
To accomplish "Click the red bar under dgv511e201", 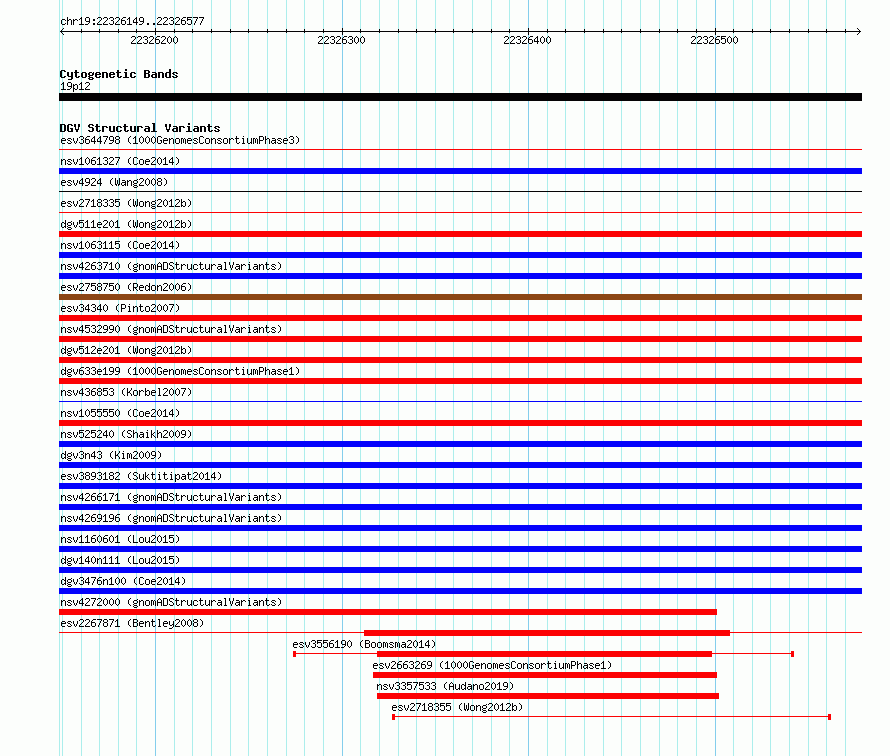I will 460,234.
